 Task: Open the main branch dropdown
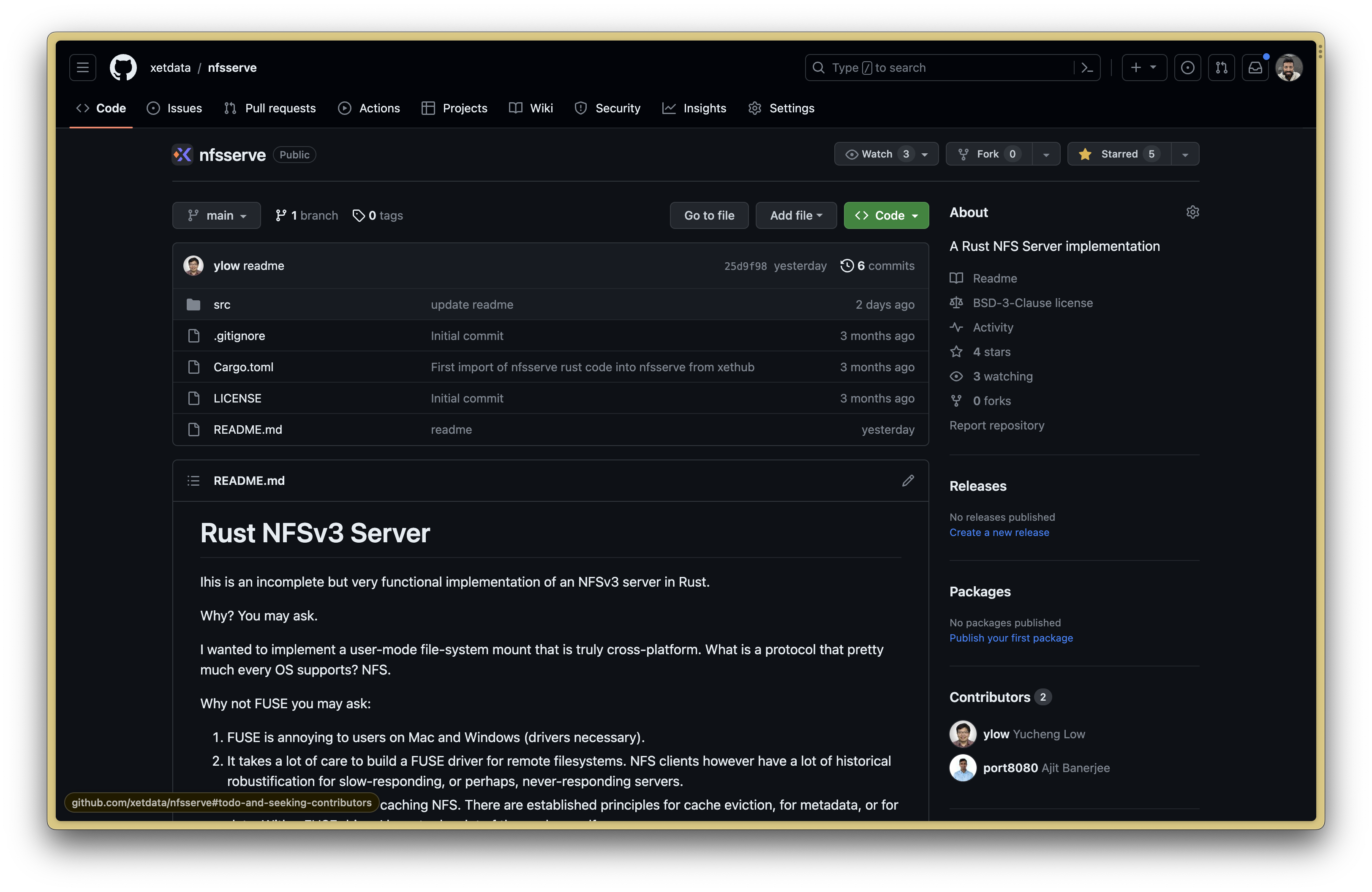coord(216,215)
